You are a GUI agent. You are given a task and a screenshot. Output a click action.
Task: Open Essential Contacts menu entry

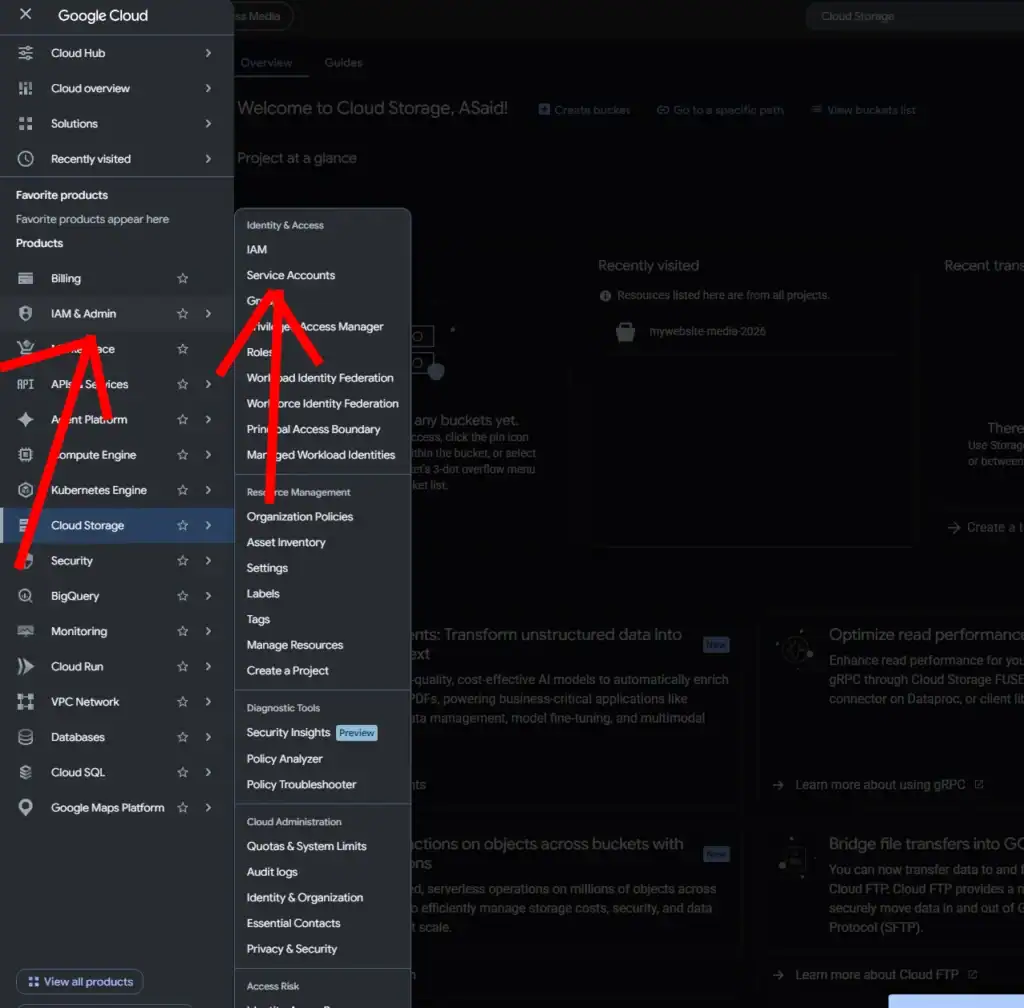(293, 923)
